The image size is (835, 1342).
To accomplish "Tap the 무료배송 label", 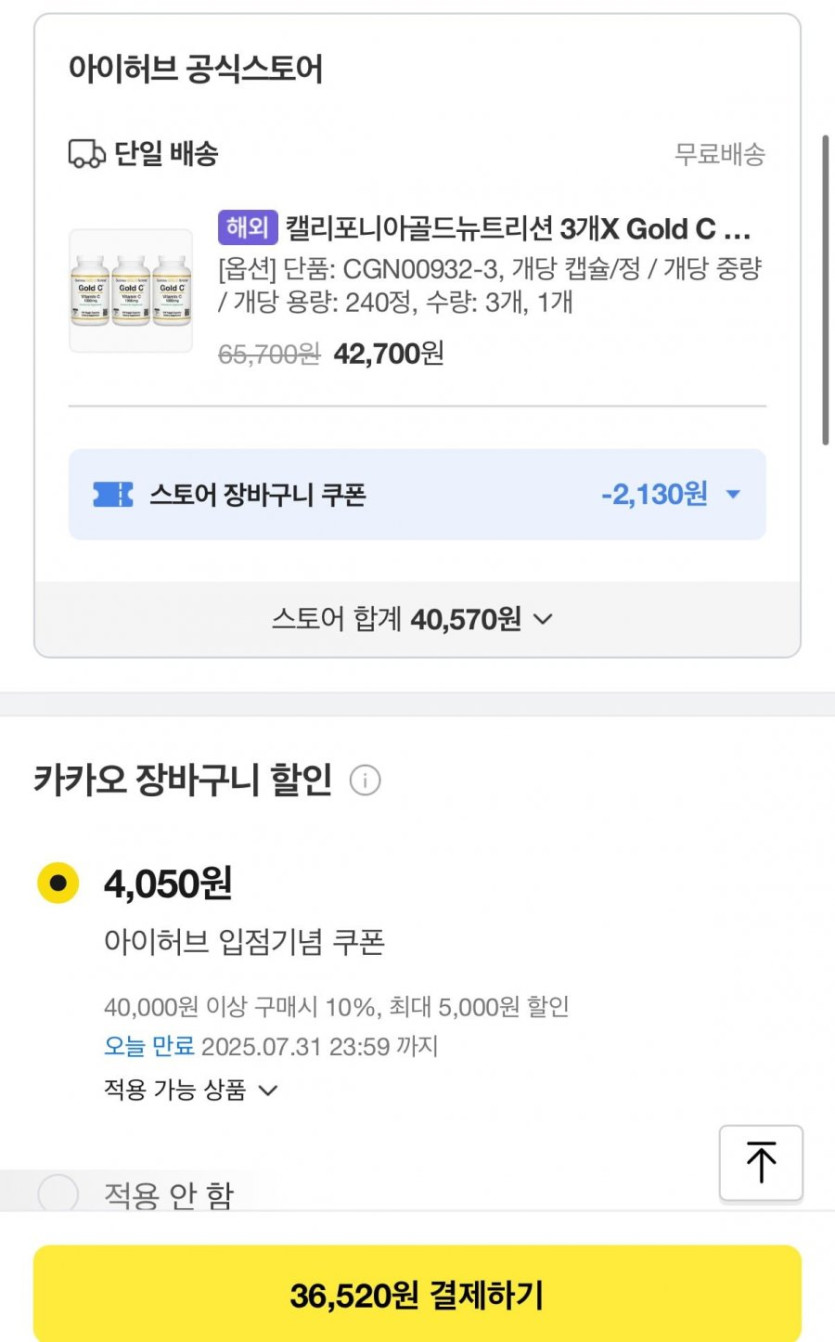I will click(x=720, y=154).
